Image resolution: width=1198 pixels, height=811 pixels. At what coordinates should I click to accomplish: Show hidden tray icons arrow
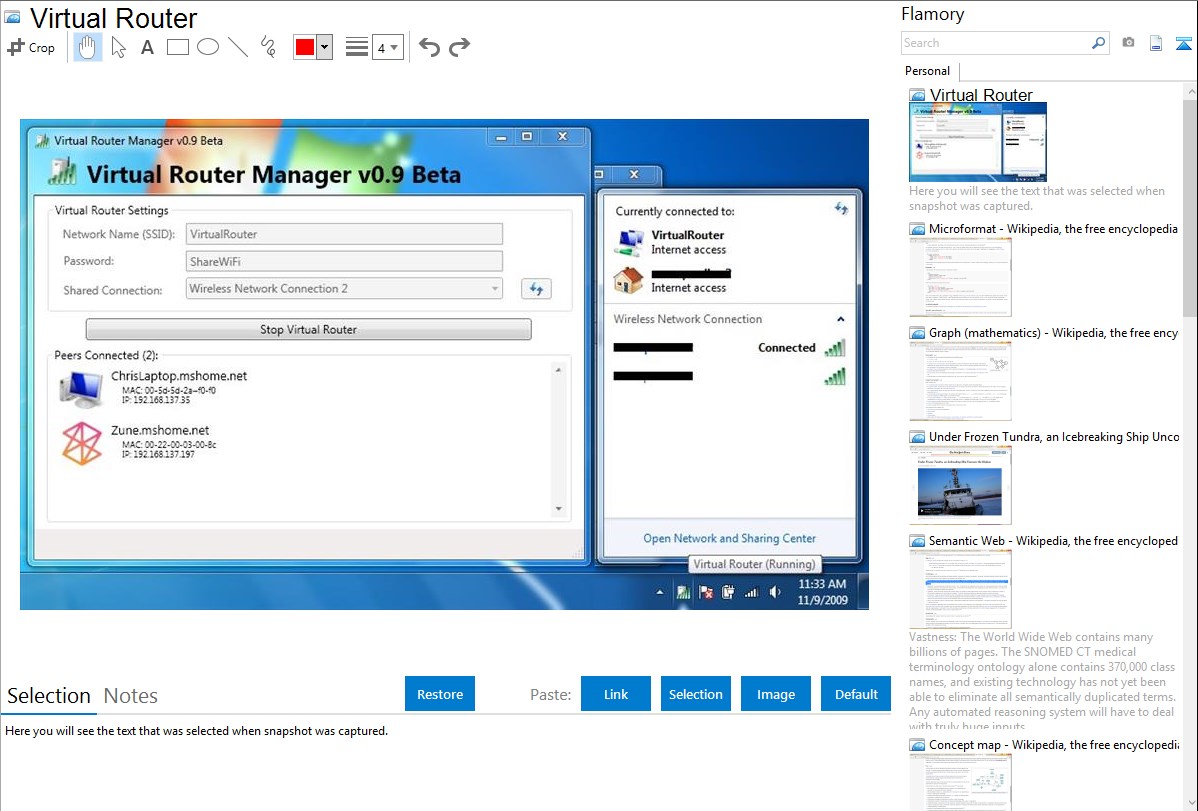coord(659,592)
